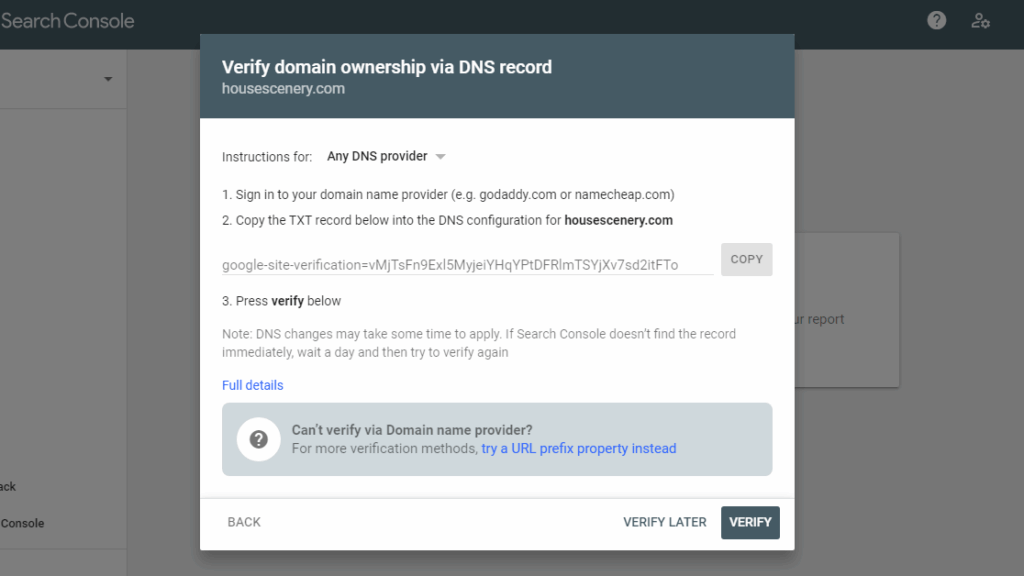1024x576 pixels.
Task: Open the Help icon in top bar
Action: pyautogui.click(x=936, y=20)
